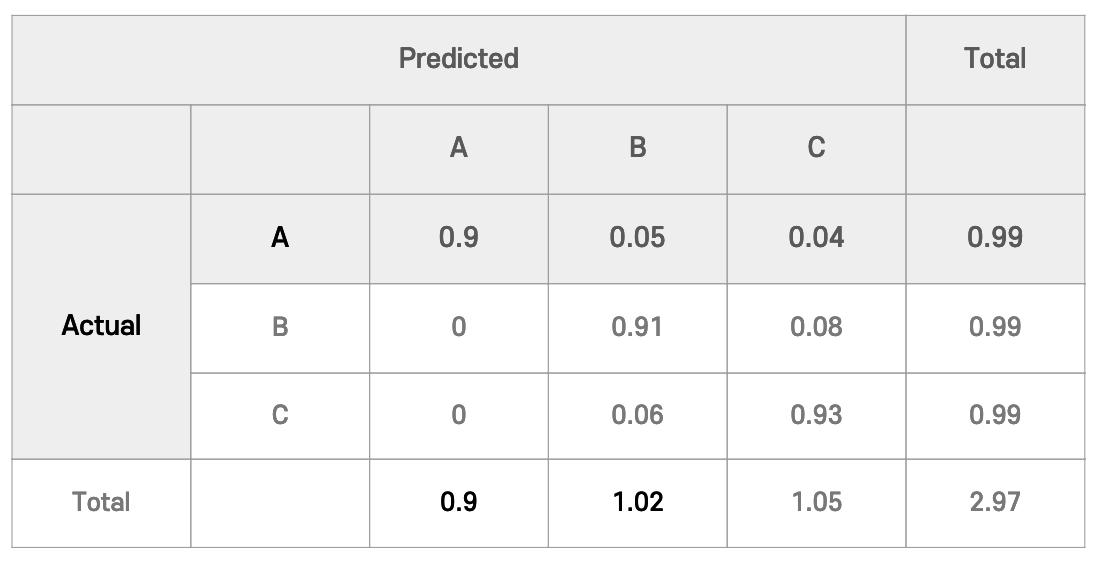Screen dimensions: 1107x563
Task: Click the grand total 2.97 cell
Action: (995, 503)
